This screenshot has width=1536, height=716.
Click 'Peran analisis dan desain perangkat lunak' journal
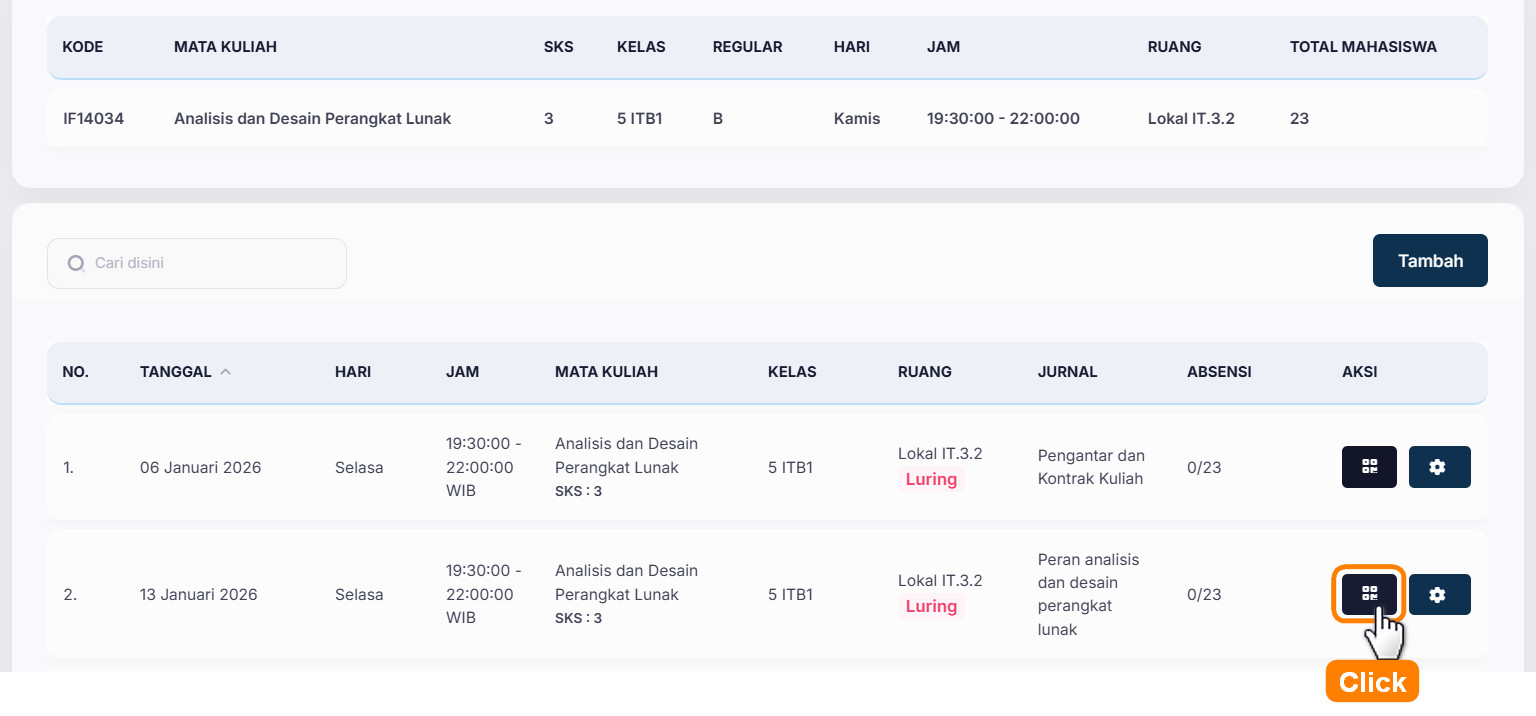click(x=1088, y=594)
